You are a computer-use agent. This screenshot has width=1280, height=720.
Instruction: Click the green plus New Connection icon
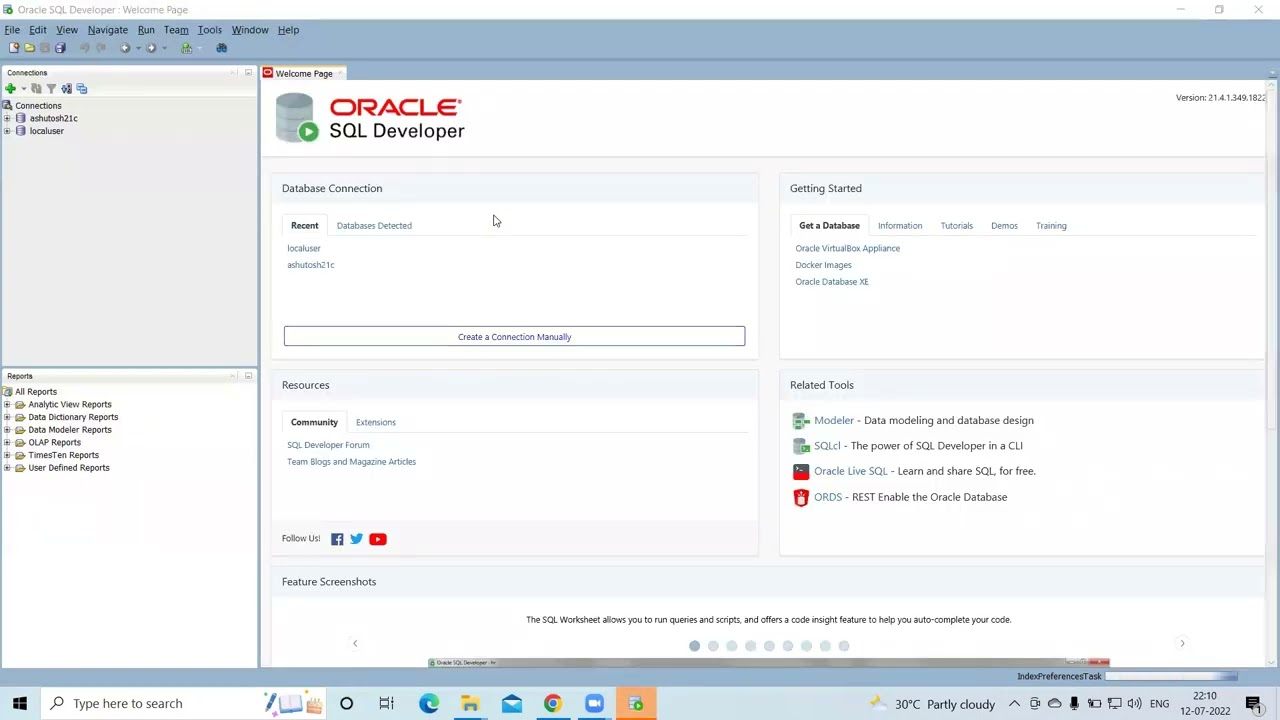click(10, 89)
